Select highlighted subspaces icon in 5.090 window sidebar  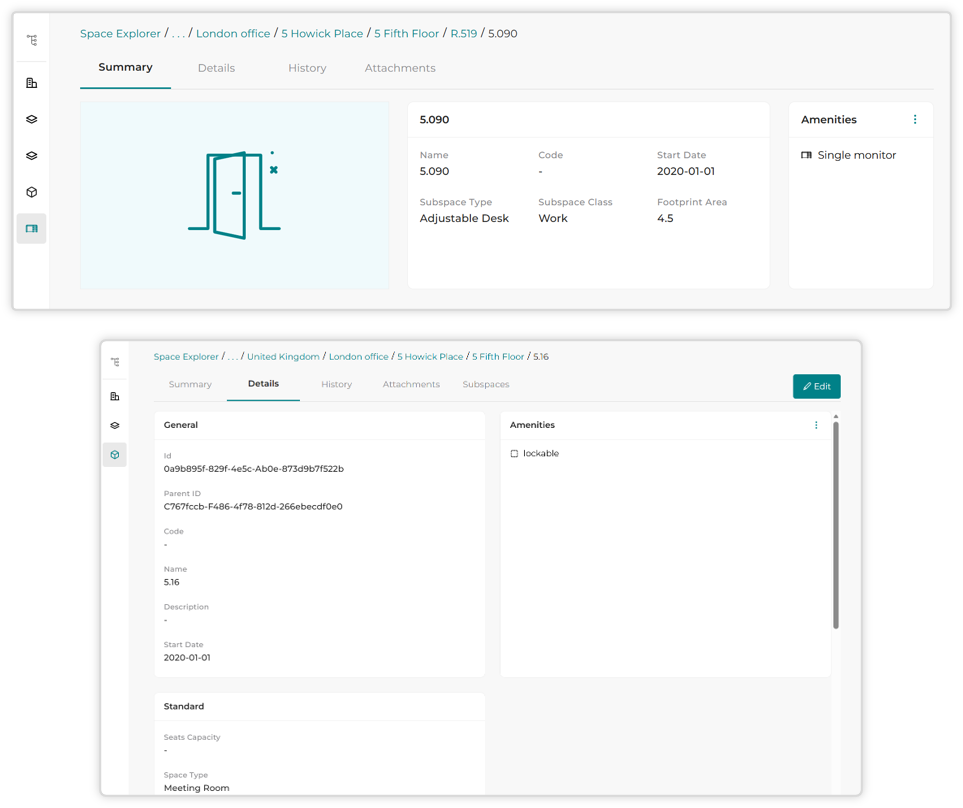click(32, 229)
